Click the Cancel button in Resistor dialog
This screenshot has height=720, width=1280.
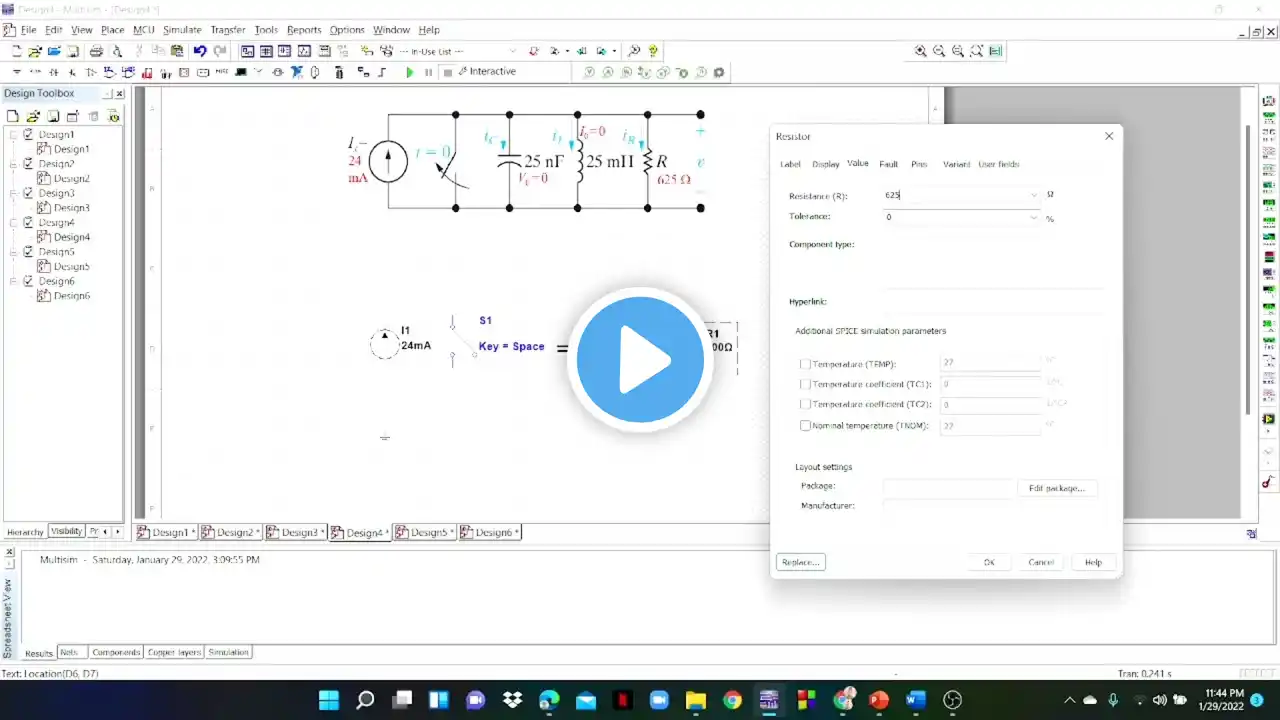(x=1041, y=562)
